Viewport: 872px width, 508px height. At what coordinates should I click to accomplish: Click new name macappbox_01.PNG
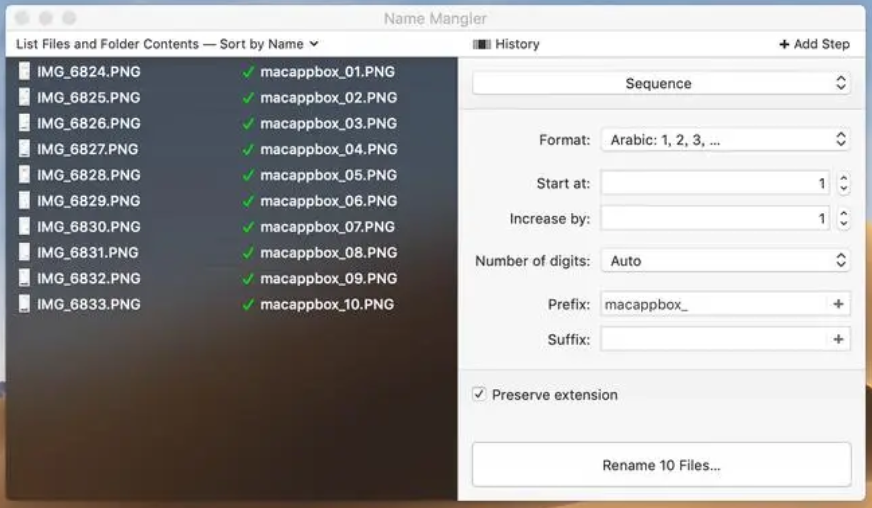point(328,72)
